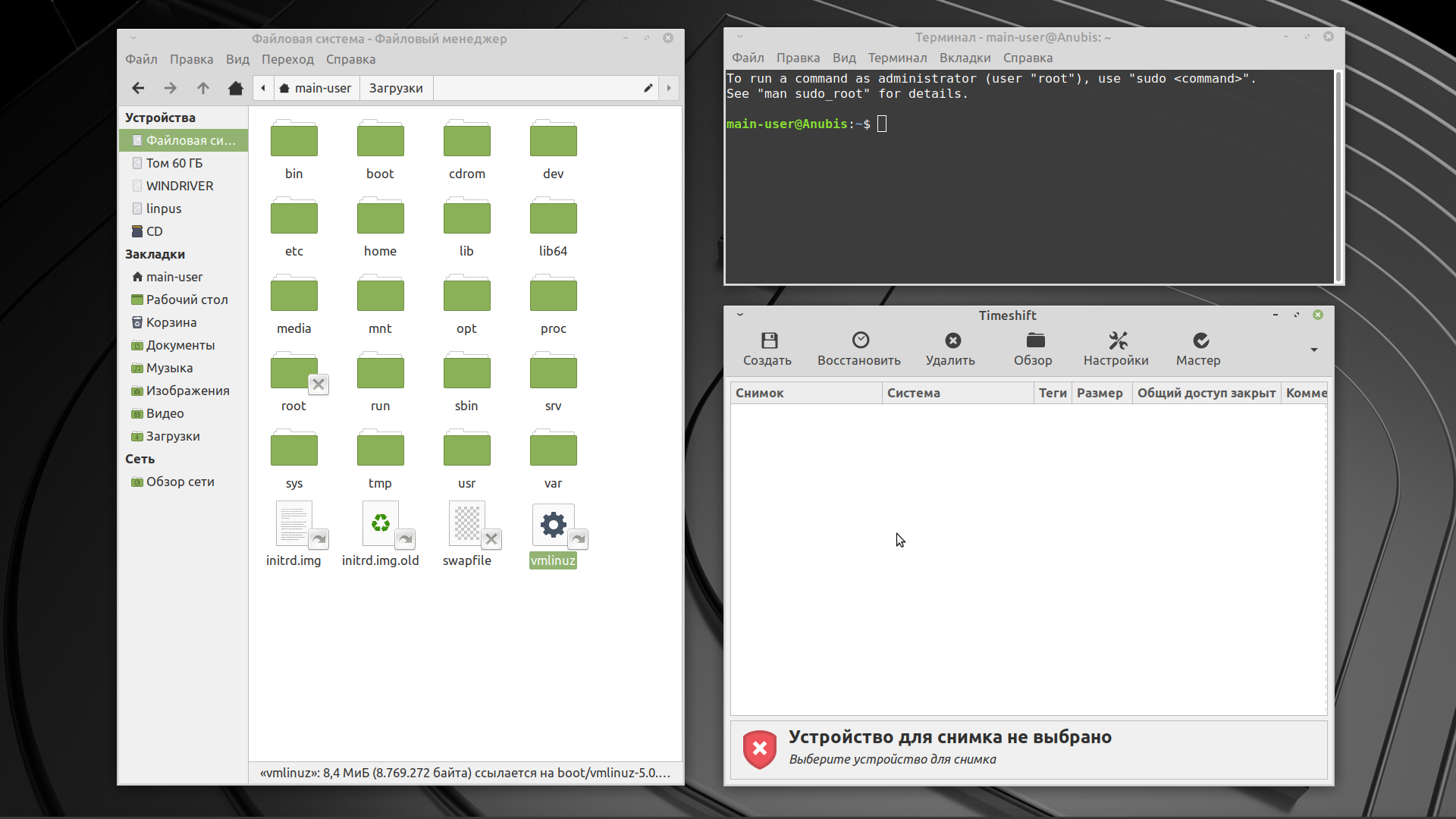Screen dimensions: 1456x819
Task: Open Timeshift Browse (Обзор) folder icon
Action: tap(1035, 340)
